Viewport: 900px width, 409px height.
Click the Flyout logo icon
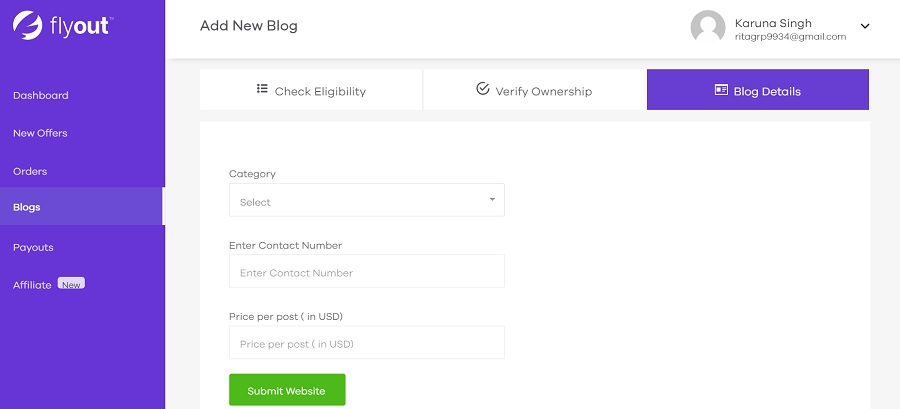pyautogui.click(x=27, y=26)
